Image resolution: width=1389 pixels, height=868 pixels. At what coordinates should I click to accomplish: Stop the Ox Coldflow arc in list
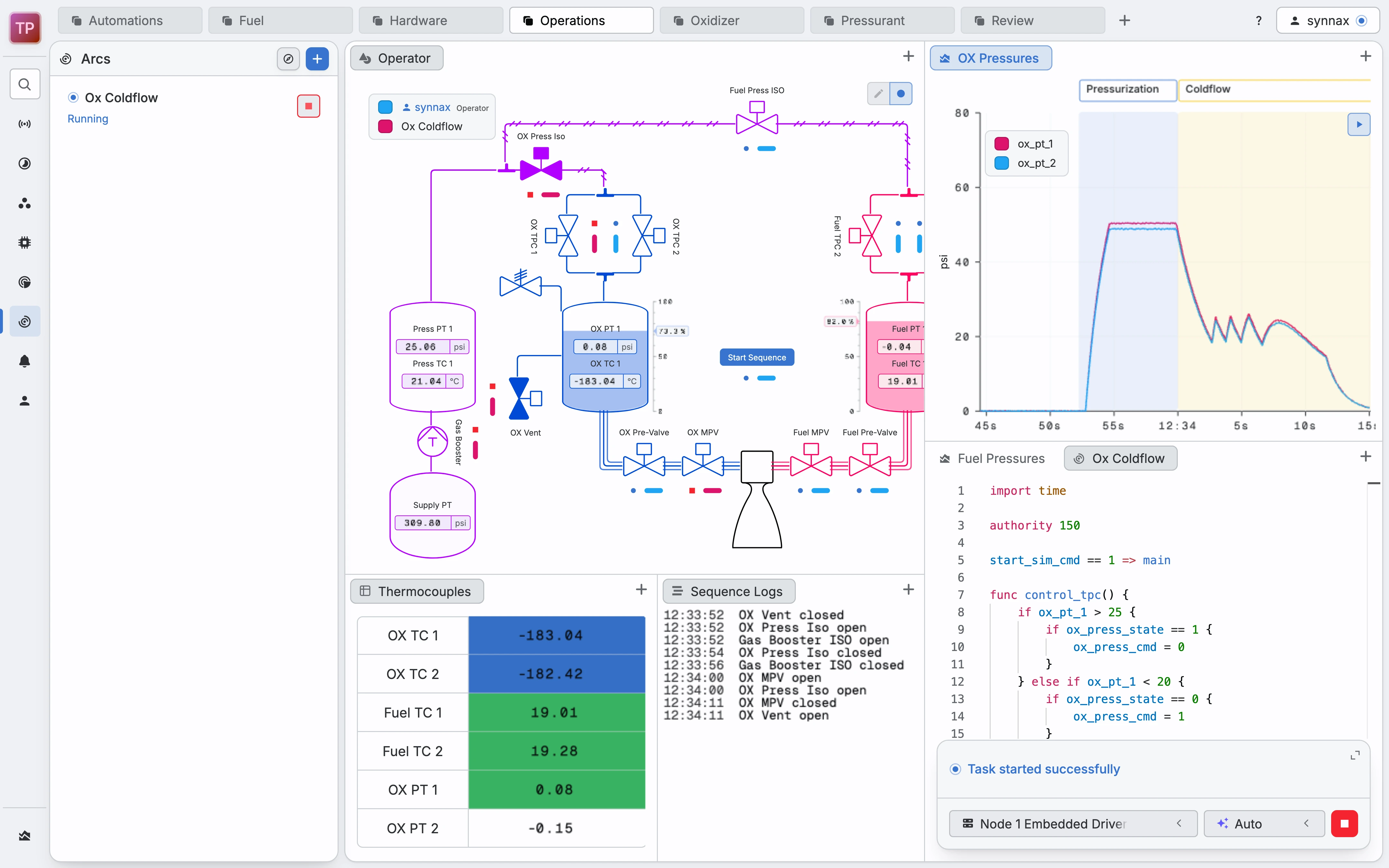coord(308,106)
